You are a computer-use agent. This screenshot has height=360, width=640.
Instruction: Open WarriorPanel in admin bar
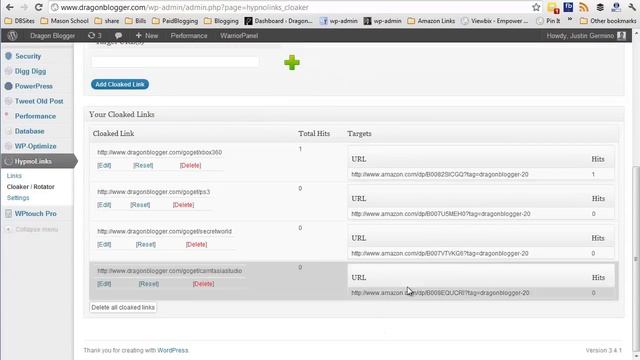point(239,36)
